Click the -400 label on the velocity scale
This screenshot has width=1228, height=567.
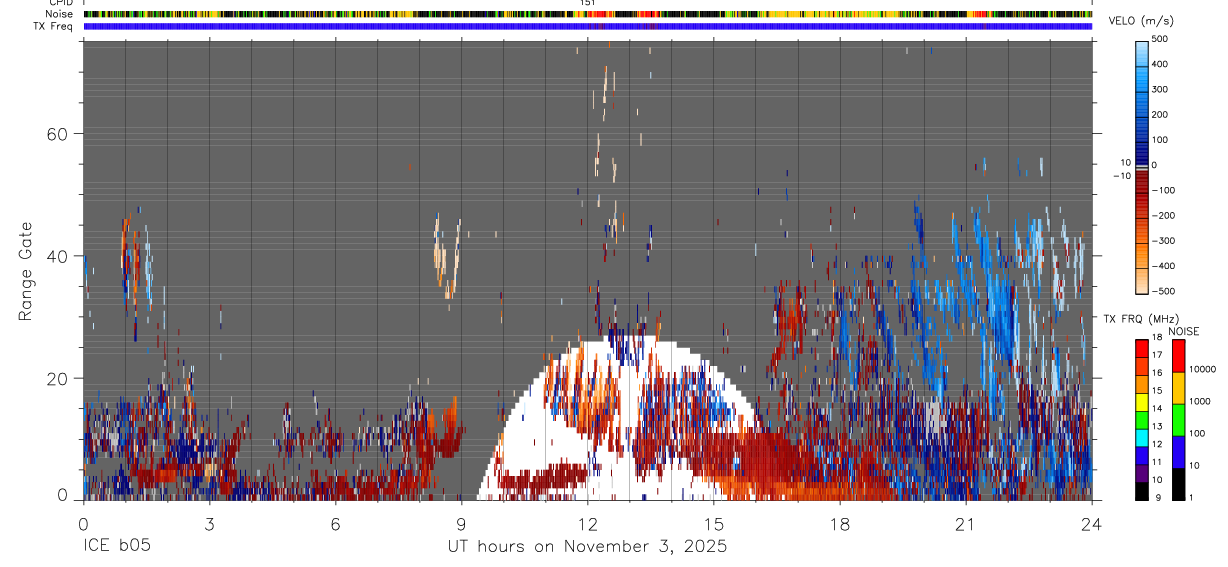1164,266
